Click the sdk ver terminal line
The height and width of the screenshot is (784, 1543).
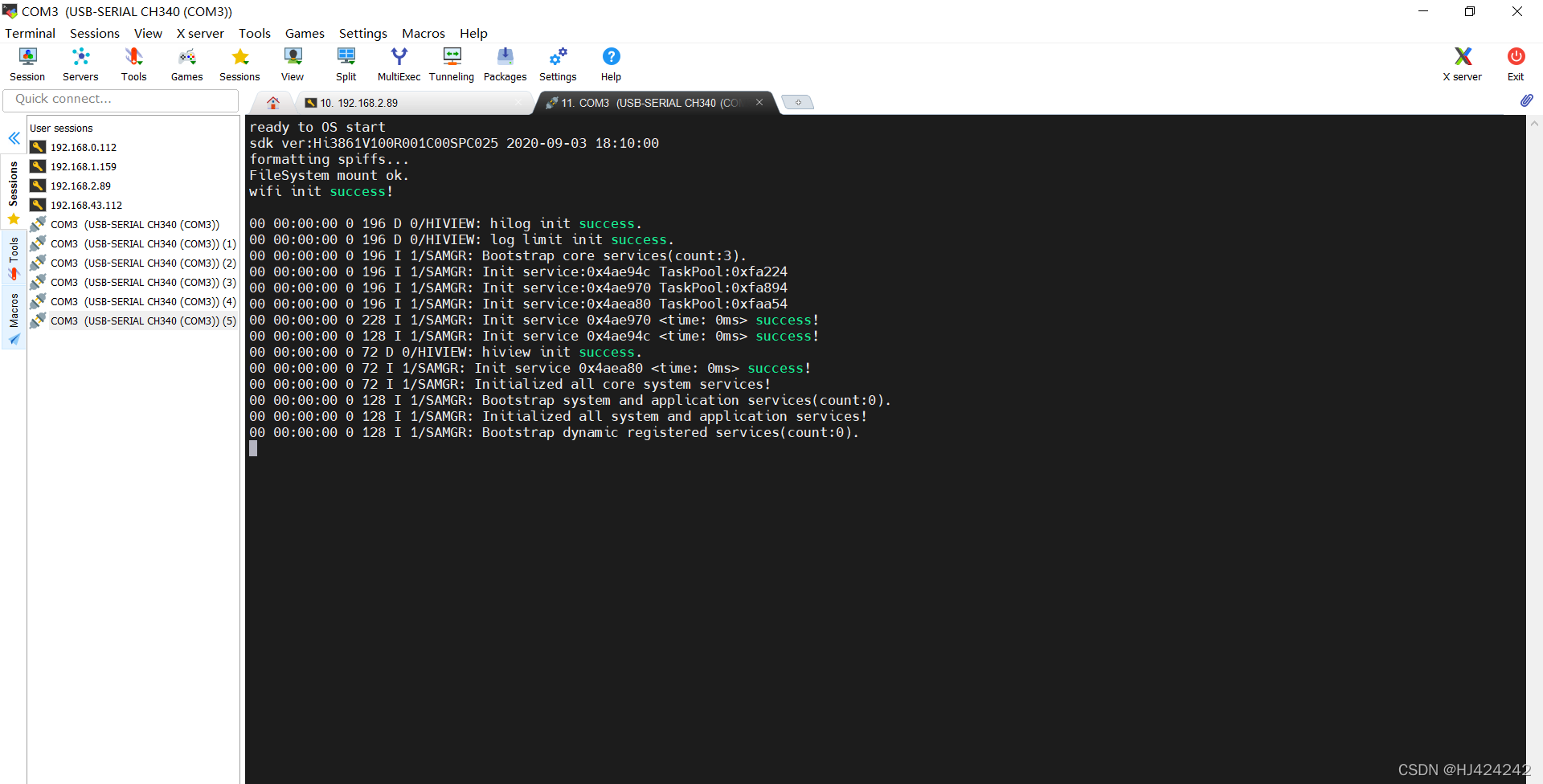pyautogui.click(x=454, y=143)
